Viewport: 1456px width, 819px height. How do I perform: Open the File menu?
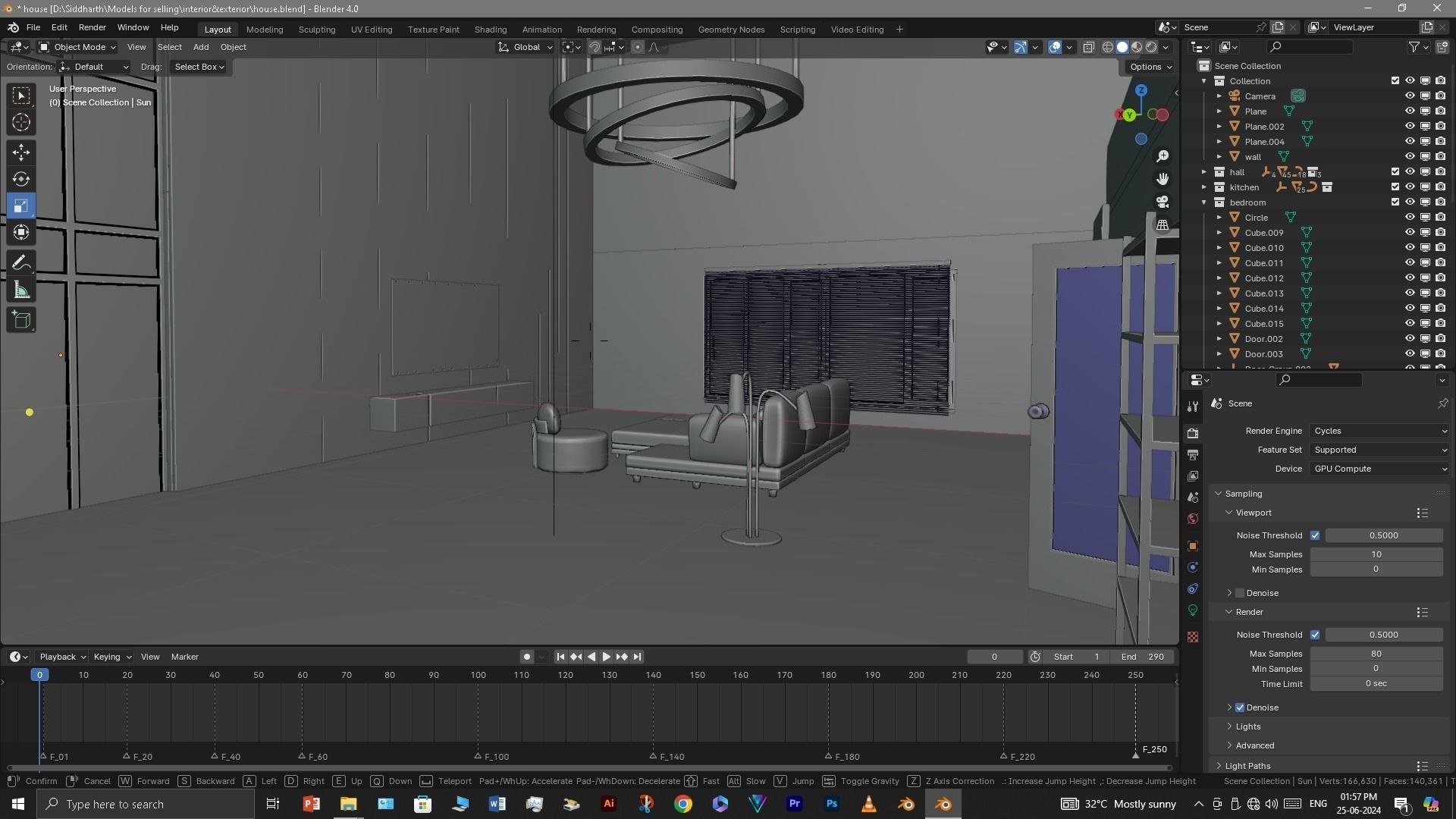(x=33, y=27)
